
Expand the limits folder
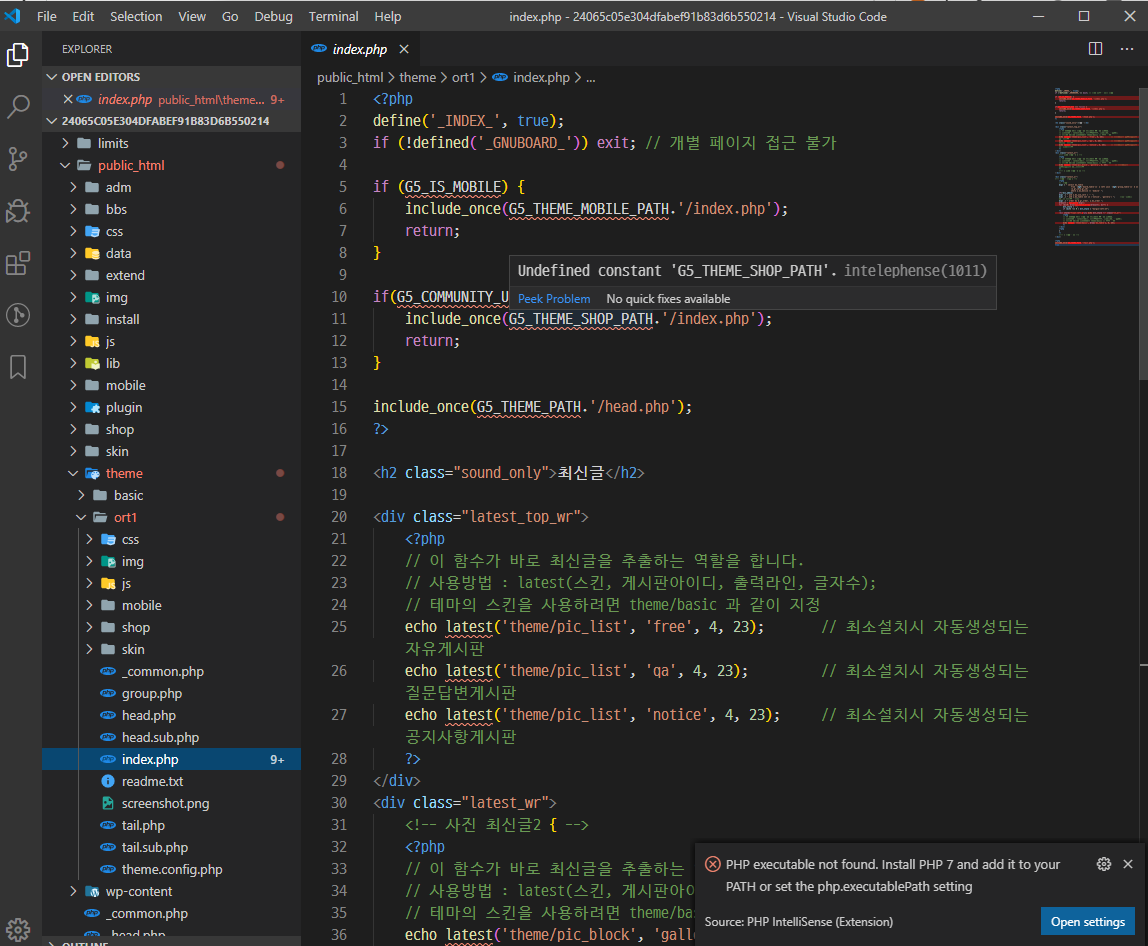[113, 144]
